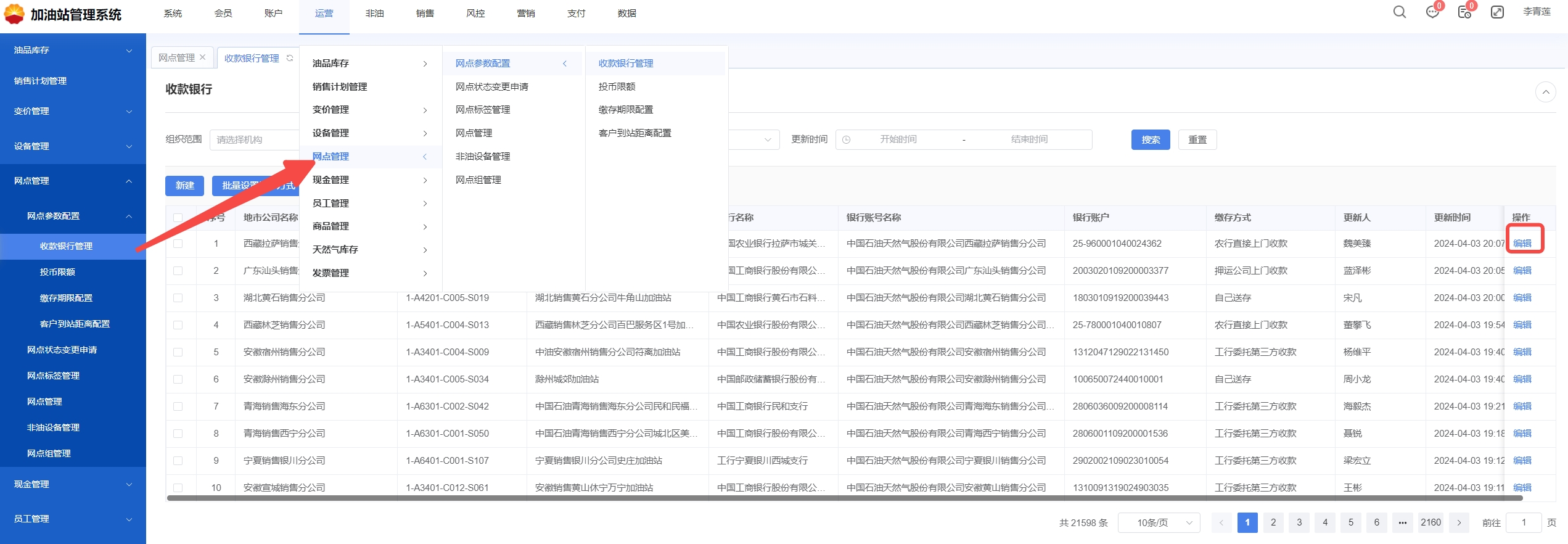Open the messages chat bubble icon
This screenshot has width=1568, height=544.
(1432, 12)
